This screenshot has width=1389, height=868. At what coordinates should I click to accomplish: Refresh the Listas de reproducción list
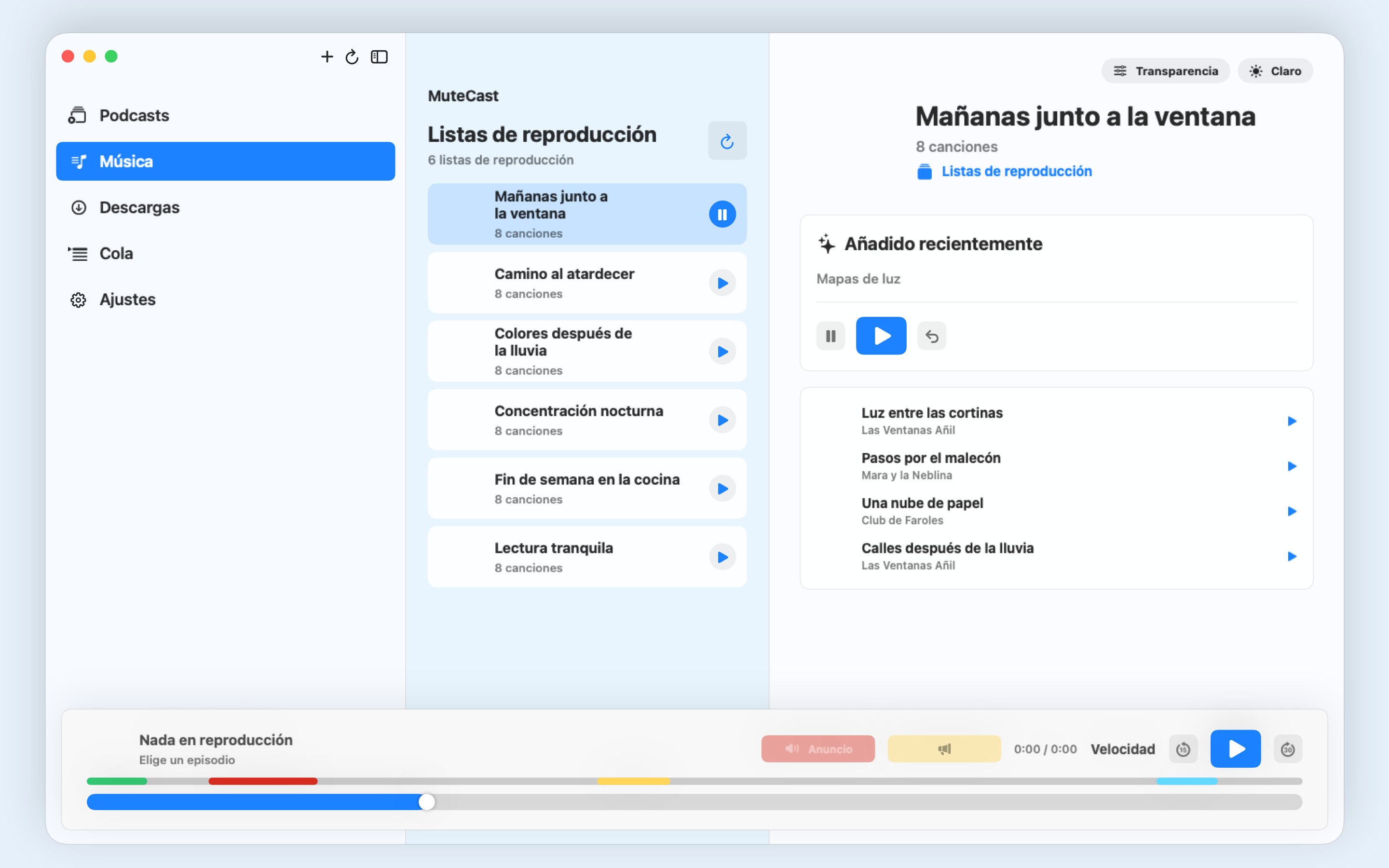pyautogui.click(x=727, y=141)
